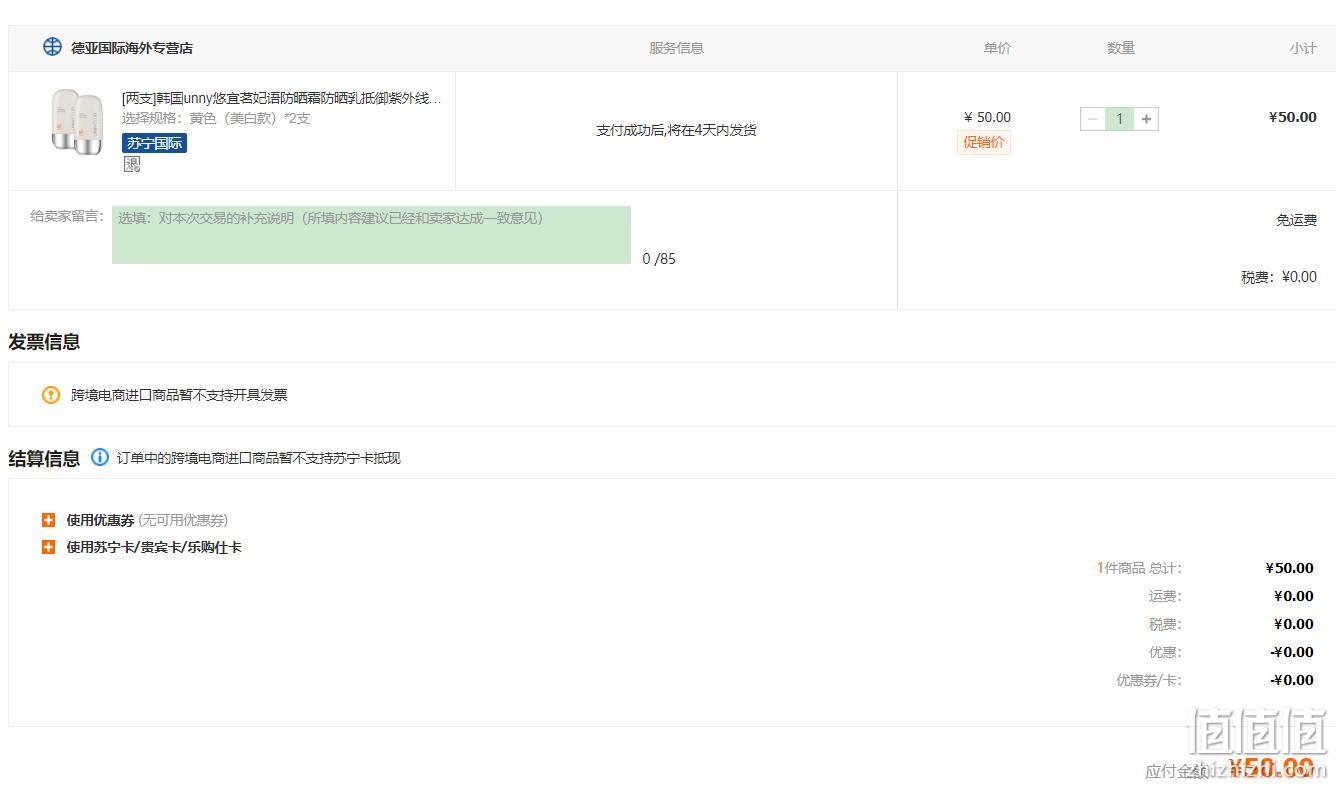This screenshot has width=1336, height=787.
Task: Expand 使用苏宁卡/贵宾卡/乐购仕卡 plus icon
Action: point(48,547)
